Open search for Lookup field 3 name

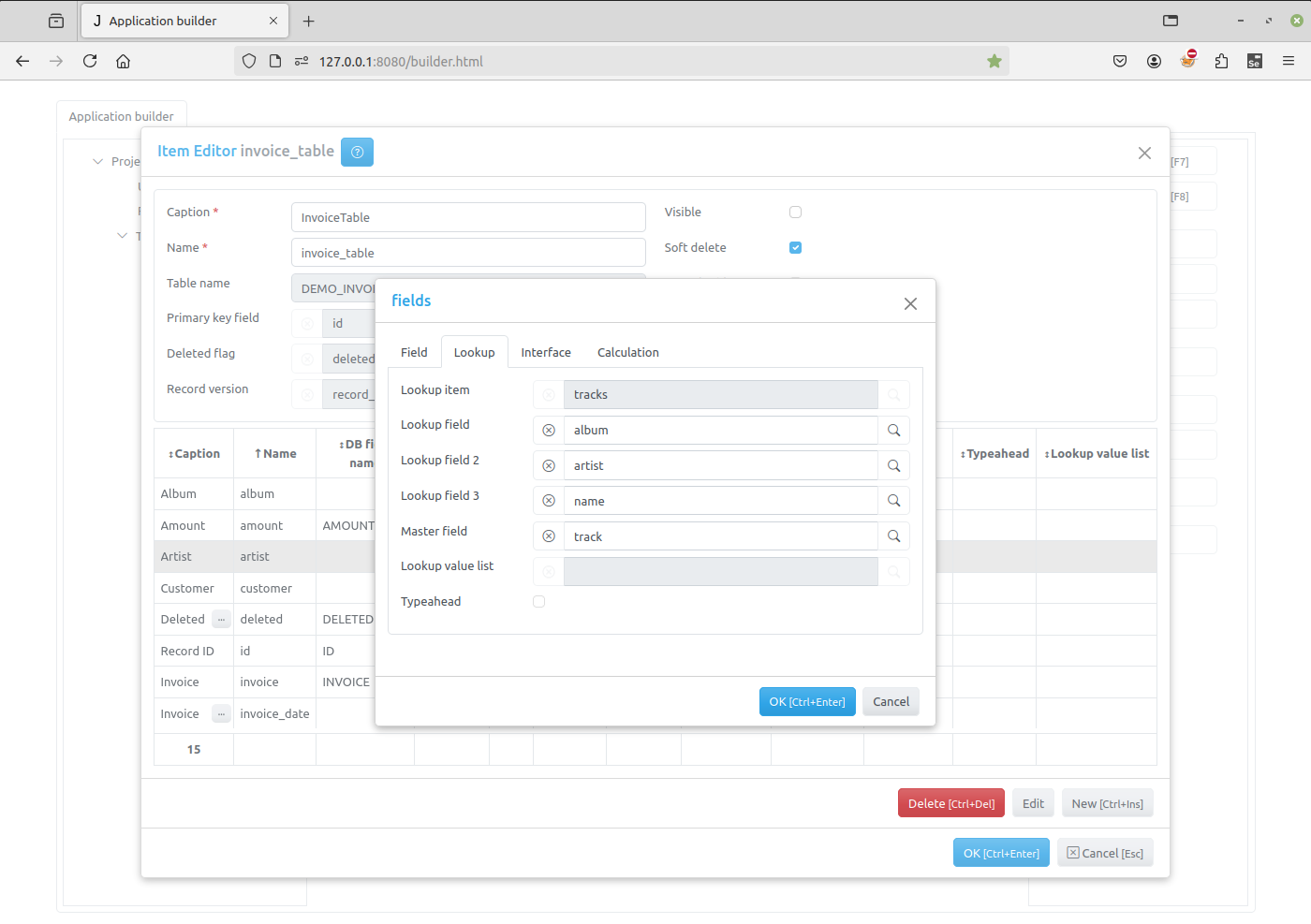coord(893,502)
